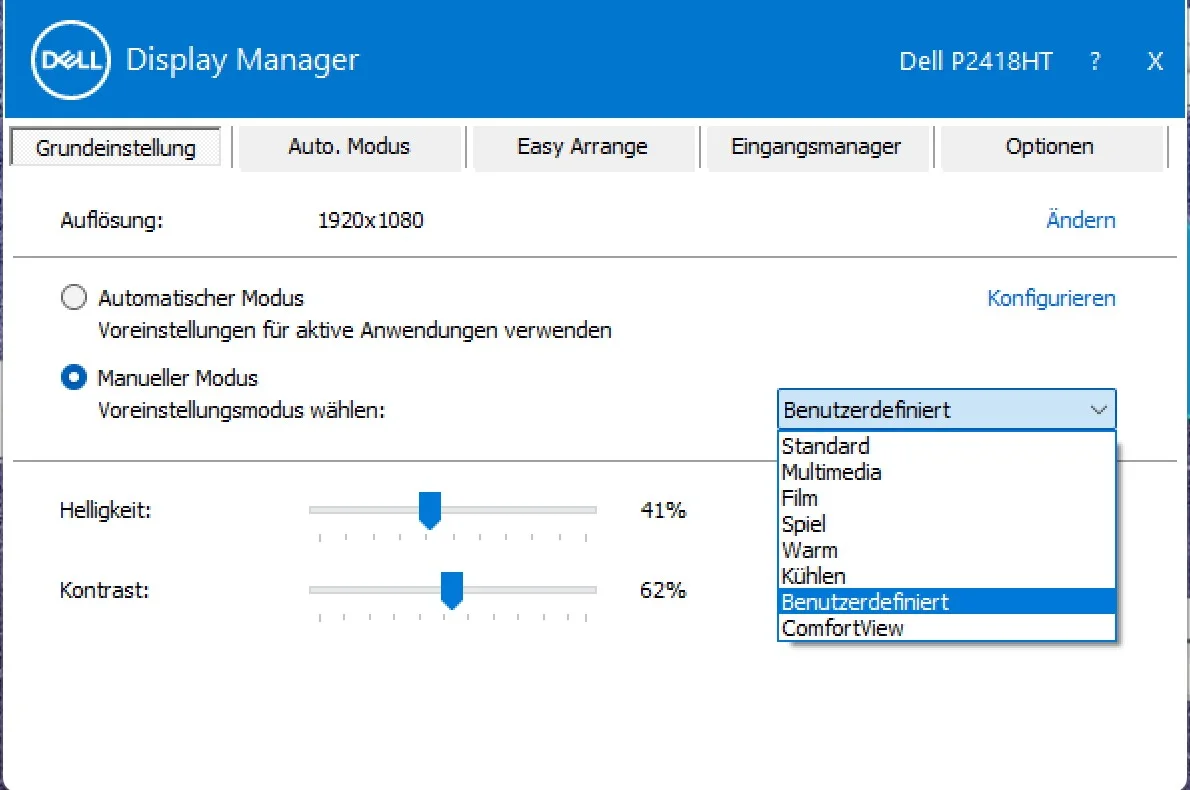Image resolution: width=1190 pixels, height=790 pixels.
Task: Switch to the Grundeinstellung tab
Action: coord(115,147)
